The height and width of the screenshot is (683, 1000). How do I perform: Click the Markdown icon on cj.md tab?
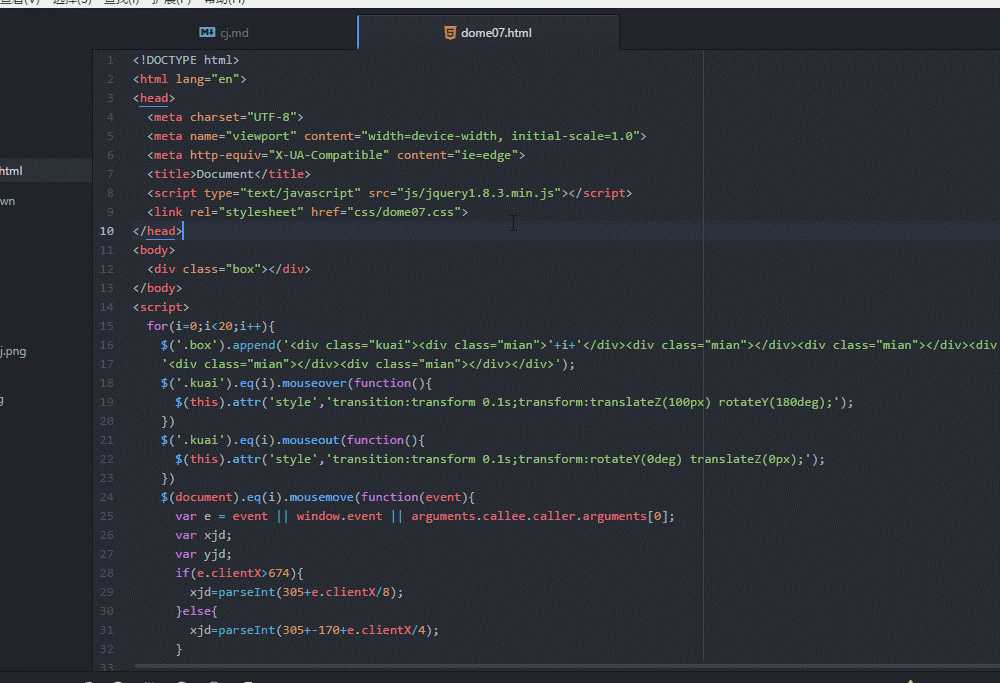207,32
